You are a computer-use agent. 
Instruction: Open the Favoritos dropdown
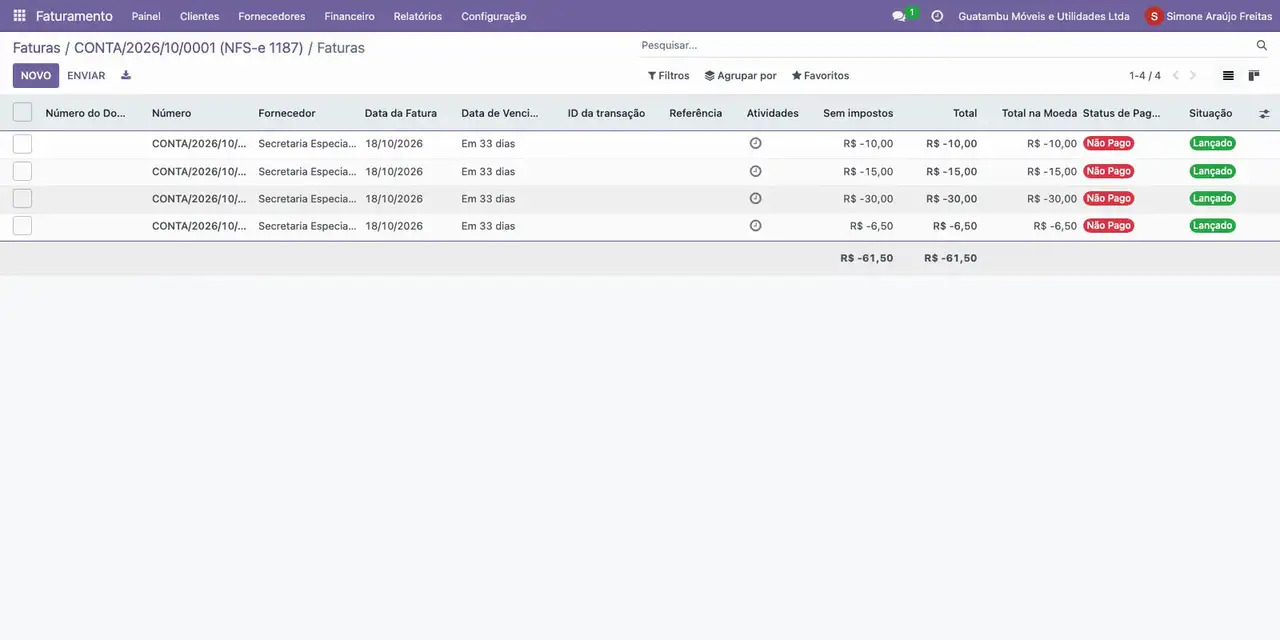(820, 76)
